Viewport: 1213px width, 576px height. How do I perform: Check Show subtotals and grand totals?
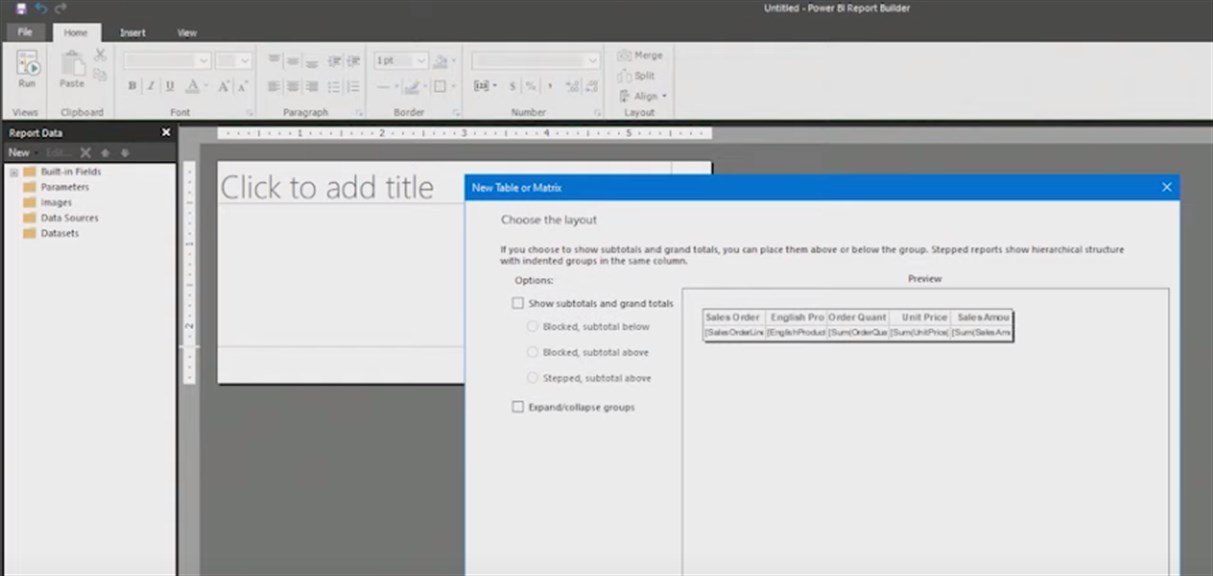(x=518, y=303)
